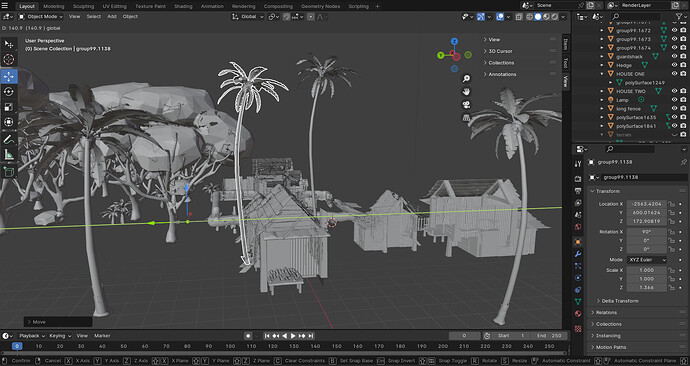Open the Material properties tab
This screenshot has height=366, width=690.
tap(578, 314)
